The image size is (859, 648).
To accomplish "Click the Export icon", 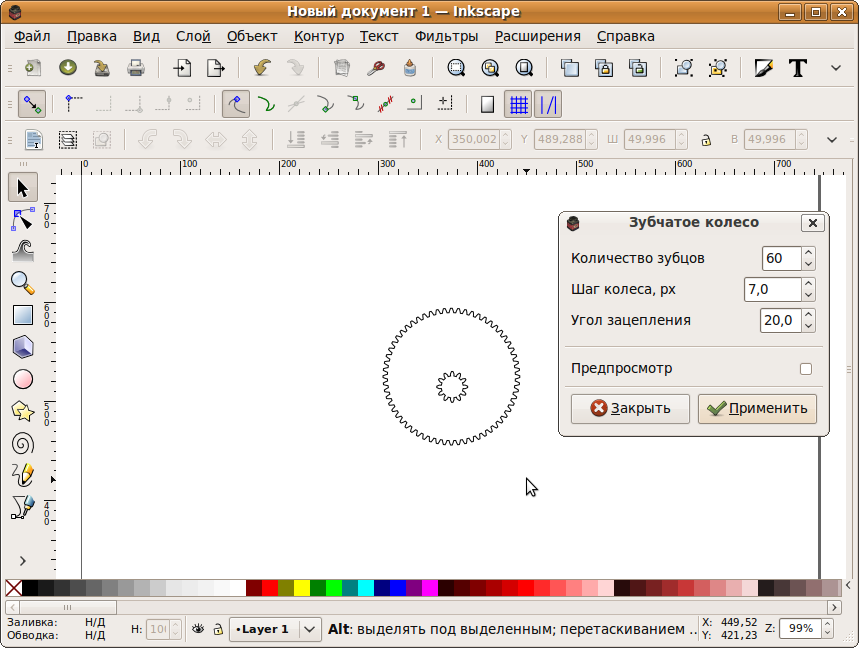I will point(216,68).
